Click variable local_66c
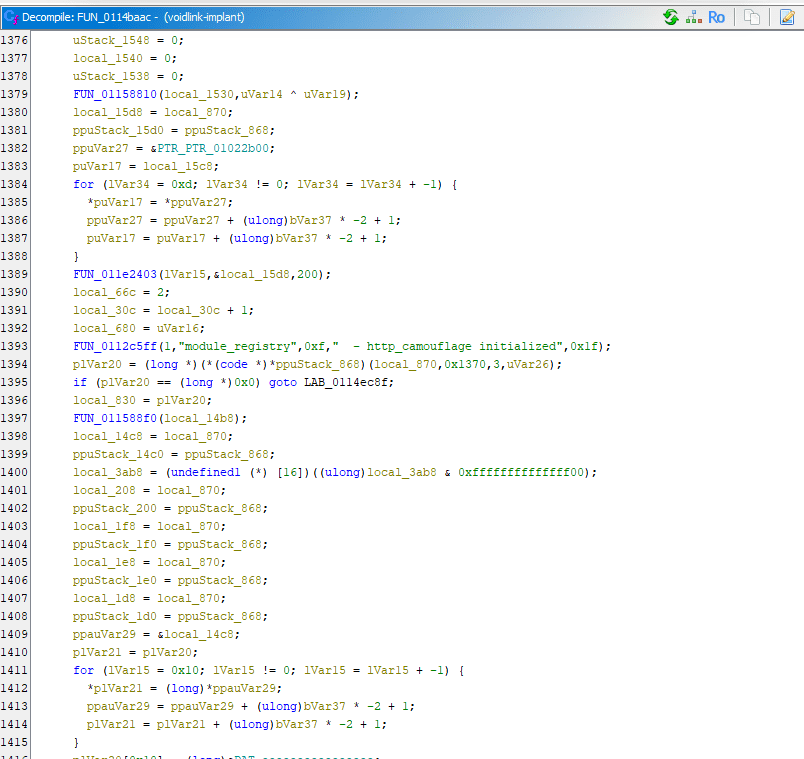The image size is (804, 759). click(104, 292)
